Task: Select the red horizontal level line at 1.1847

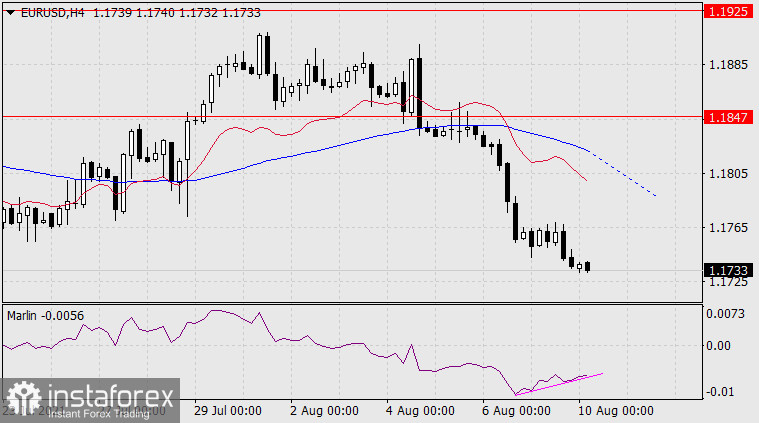Action: [300, 116]
